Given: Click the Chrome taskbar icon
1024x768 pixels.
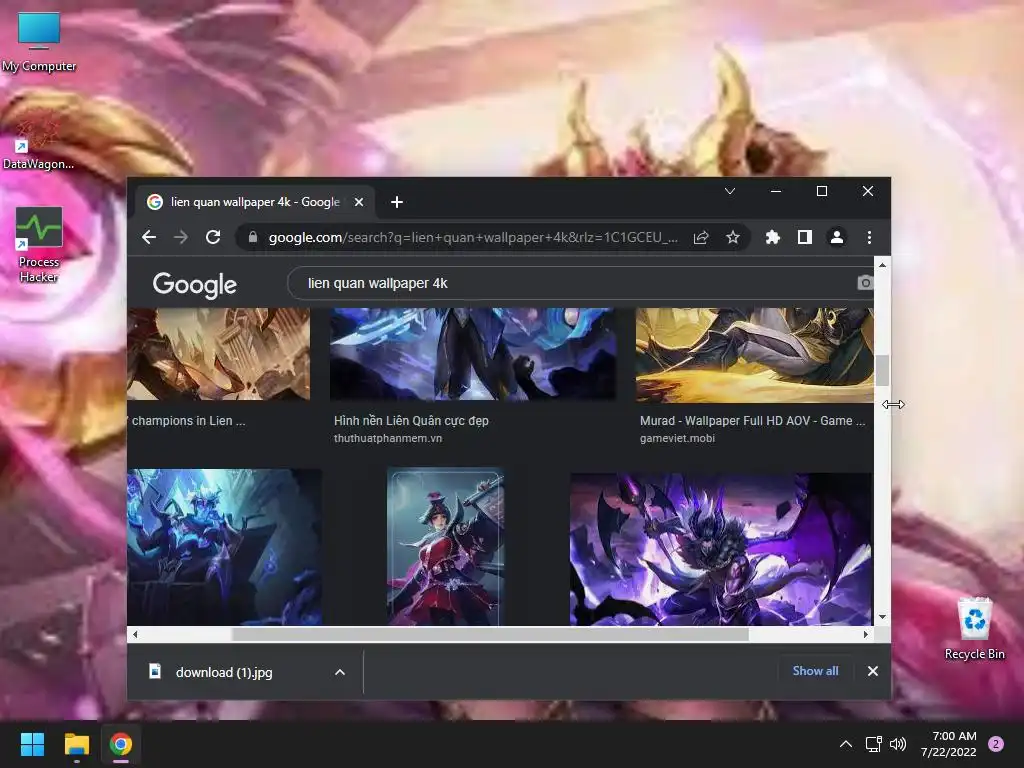Looking at the screenshot, I should 121,744.
